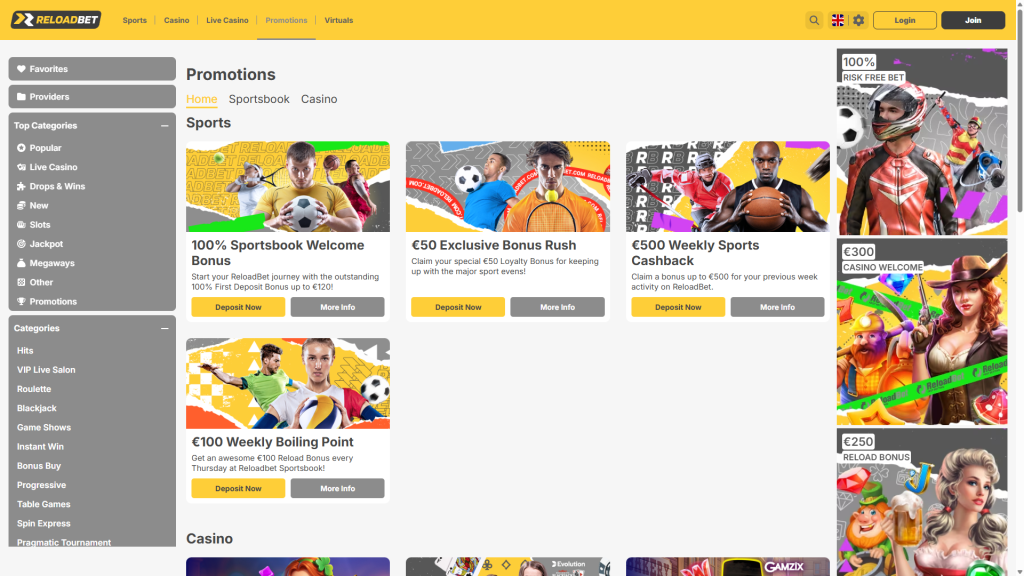The image size is (1024, 576).
Task: More Info on €500 Weekly Sports Cashback
Action: click(777, 307)
